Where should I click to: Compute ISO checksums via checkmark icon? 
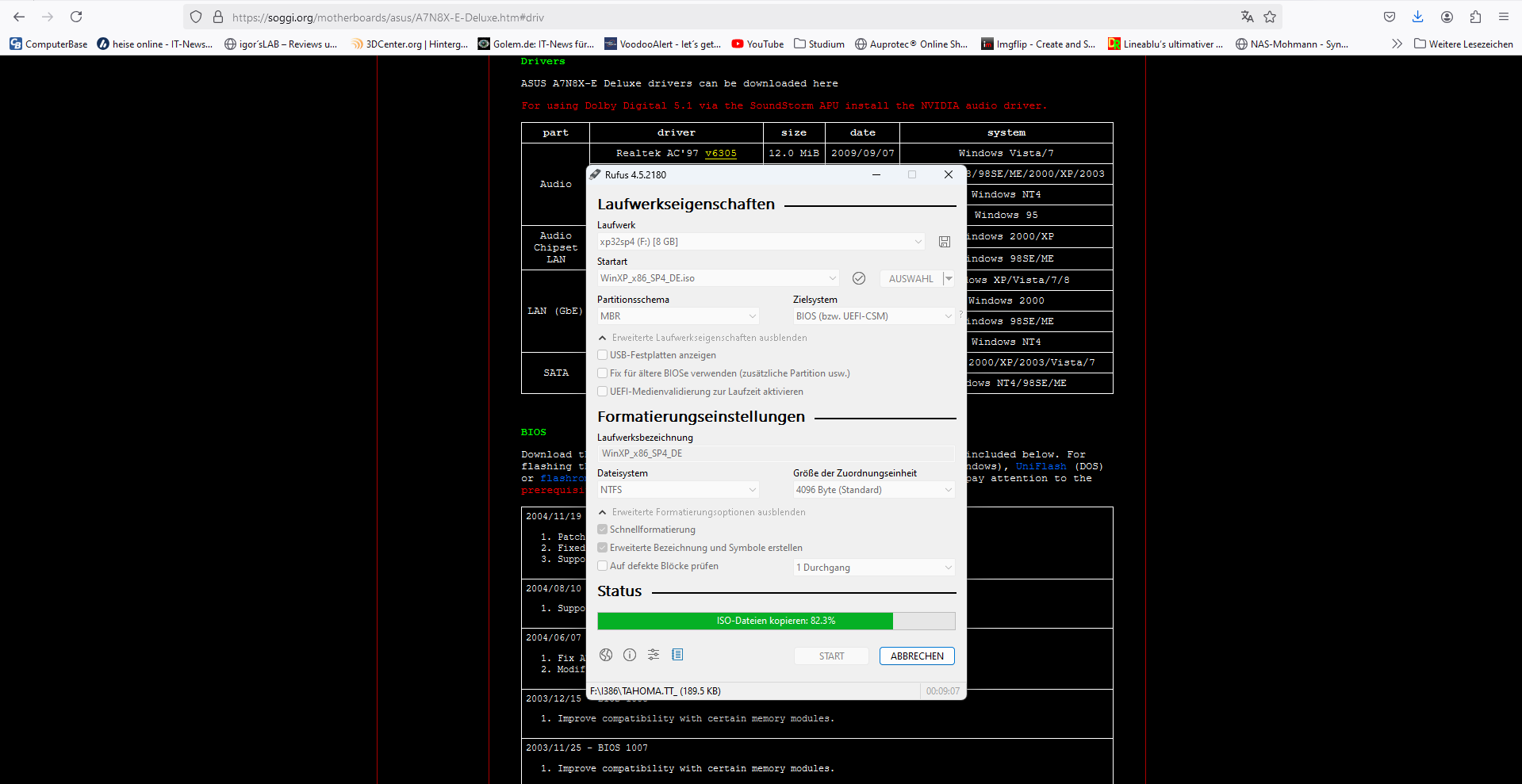tap(859, 278)
